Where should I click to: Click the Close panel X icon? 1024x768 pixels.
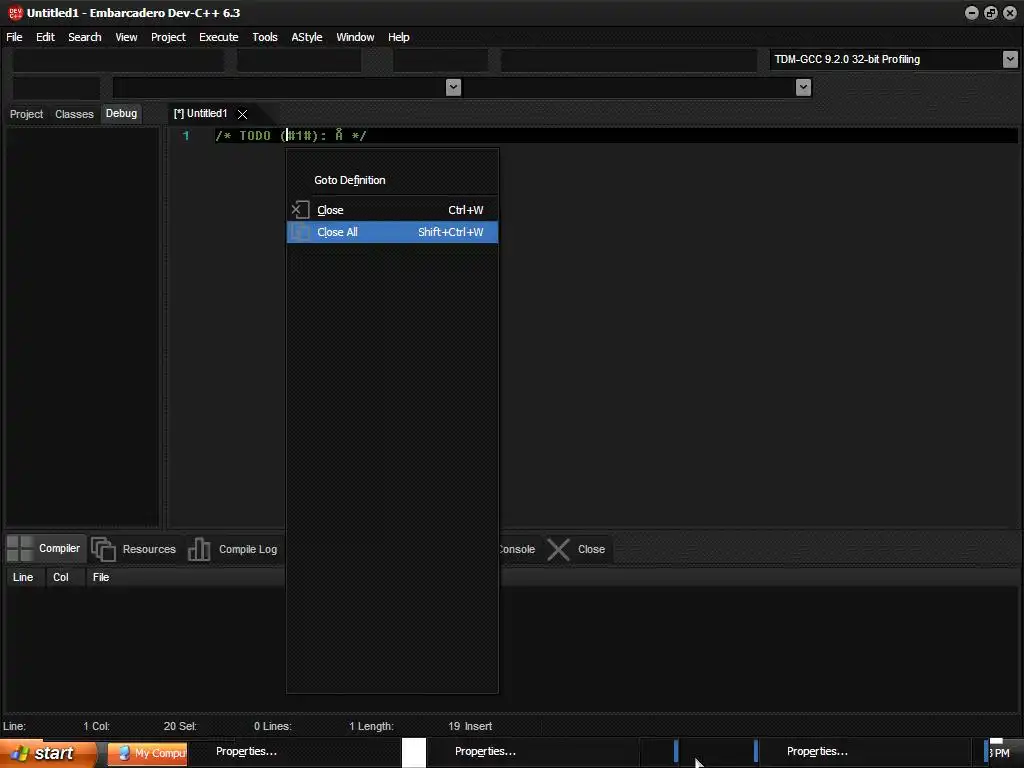[x=558, y=549]
